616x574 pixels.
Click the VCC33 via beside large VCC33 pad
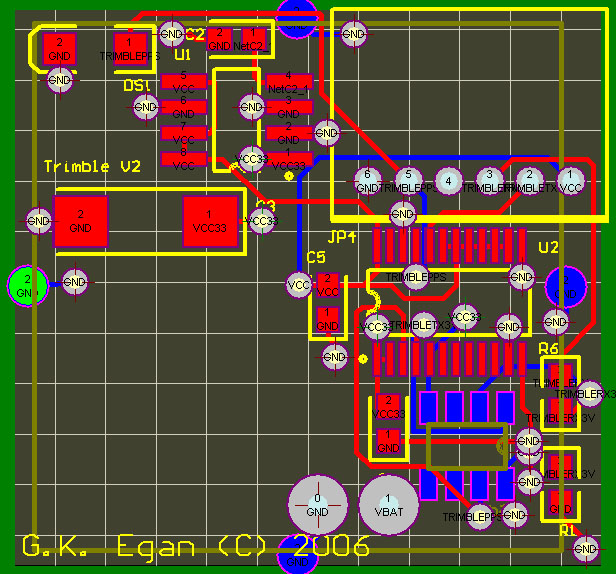tap(262, 221)
